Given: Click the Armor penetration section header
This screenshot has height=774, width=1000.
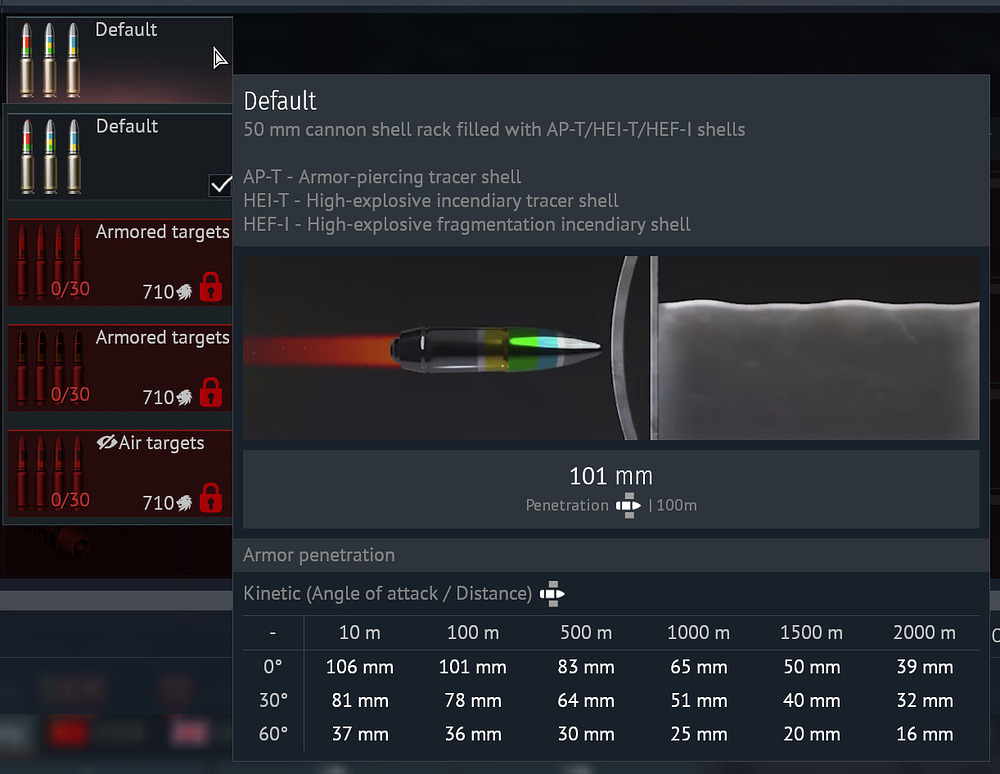Looking at the screenshot, I should [319, 555].
